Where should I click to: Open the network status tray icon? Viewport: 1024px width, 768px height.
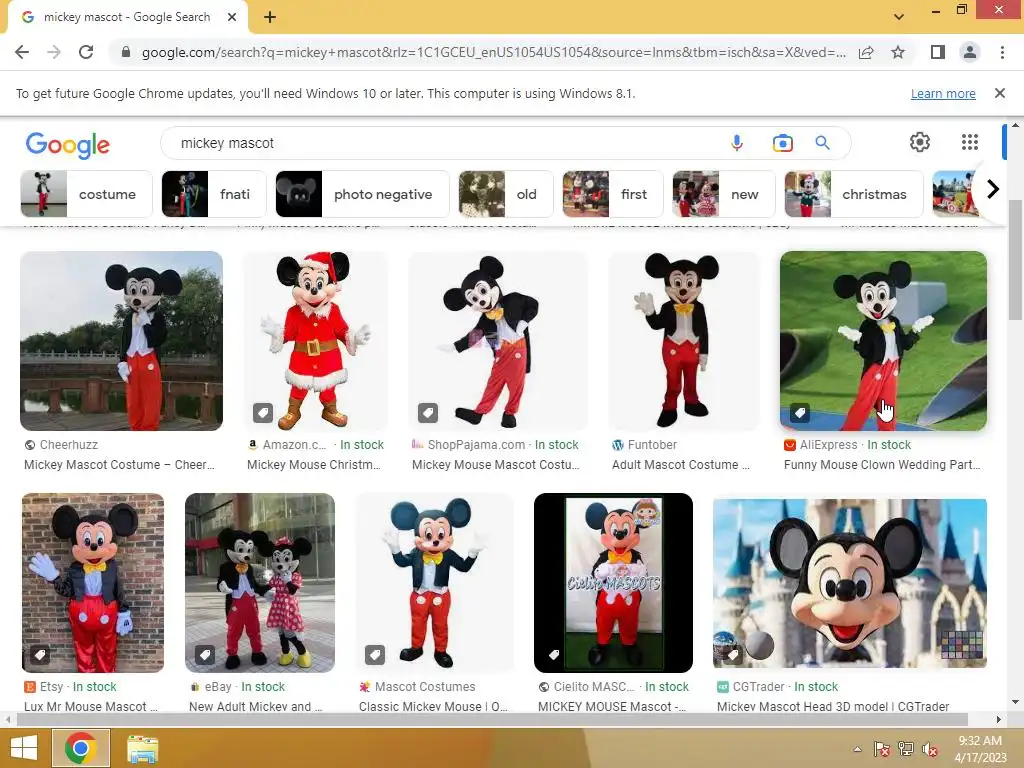tap(906, 749)
